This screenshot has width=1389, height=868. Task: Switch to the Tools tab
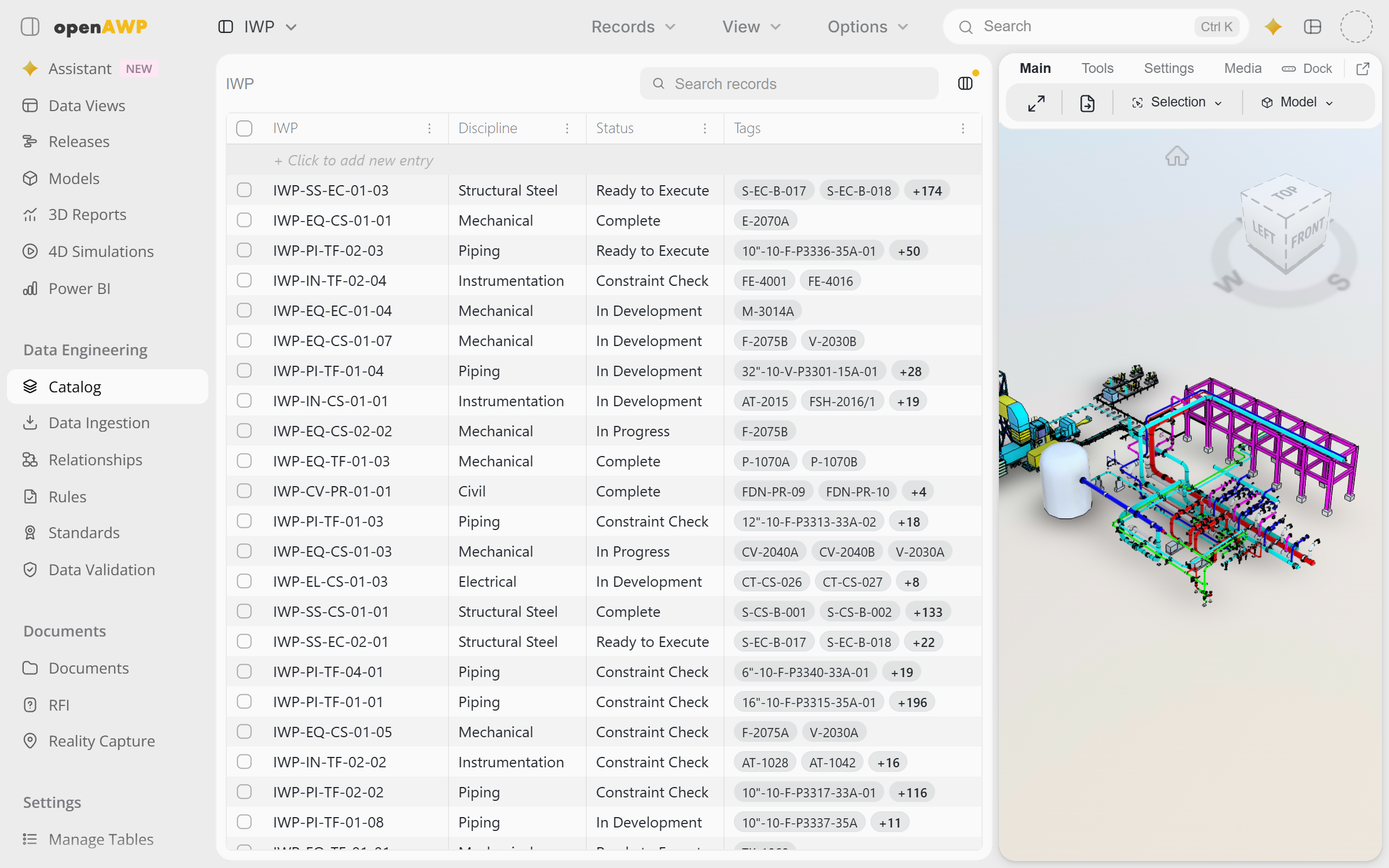click(x=1097, y=68)
